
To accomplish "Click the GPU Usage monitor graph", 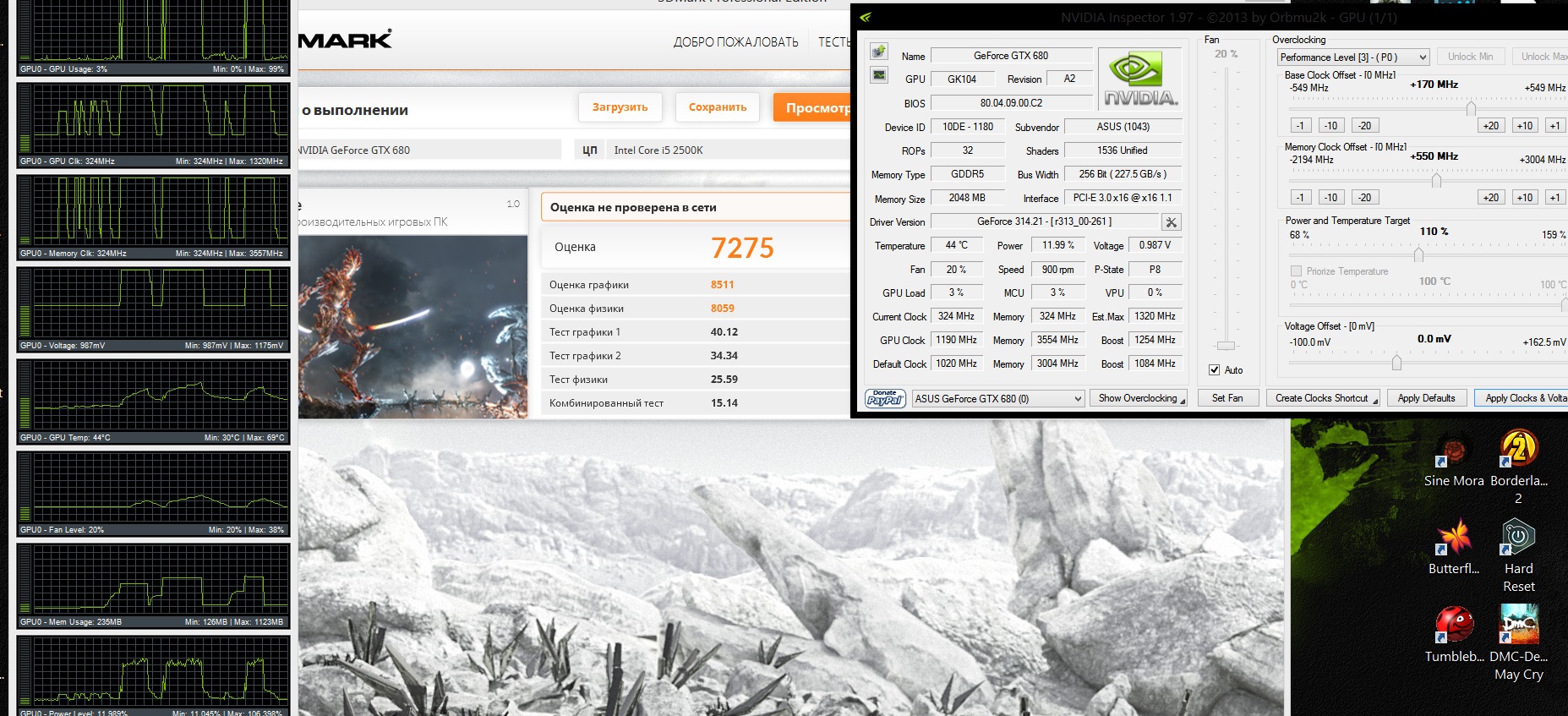I will click(x=153, y=37).
